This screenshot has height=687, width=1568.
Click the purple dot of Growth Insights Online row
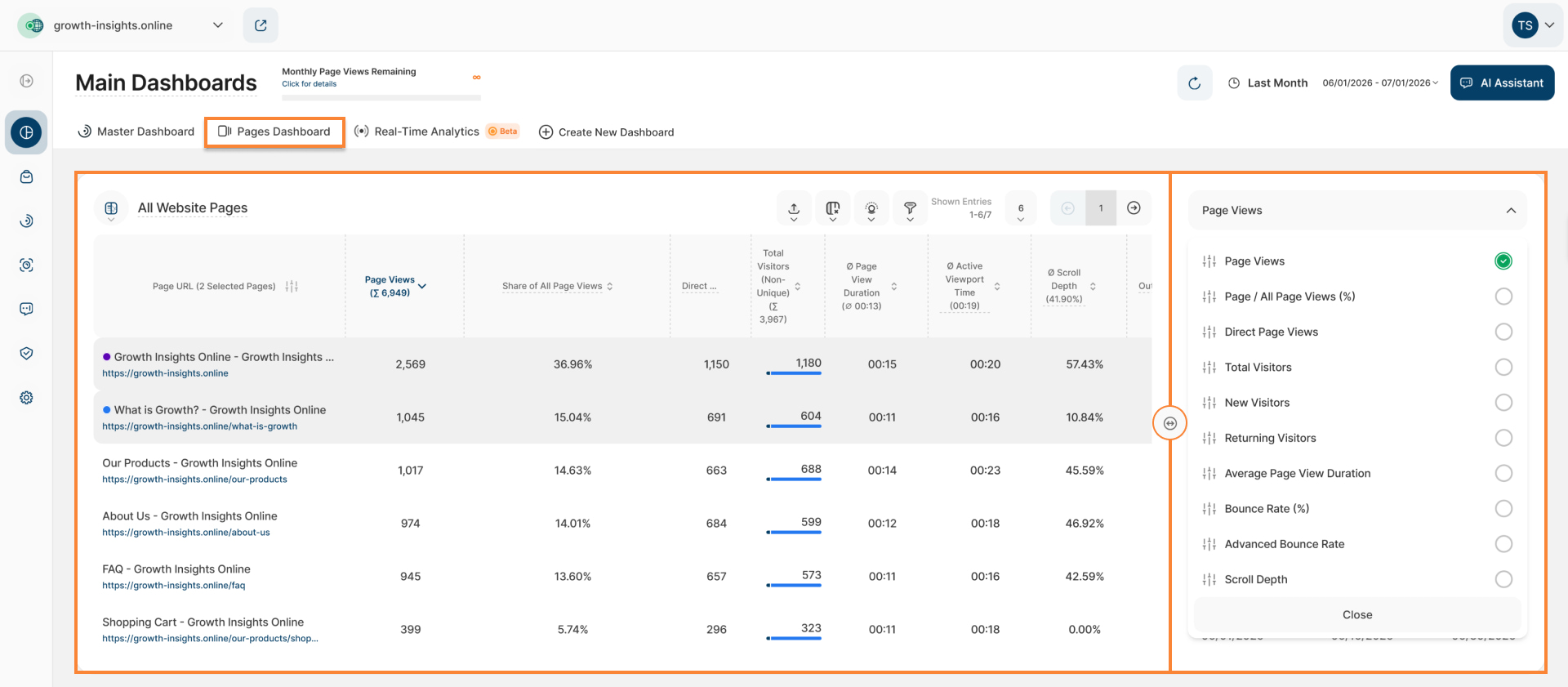[106, 357]
